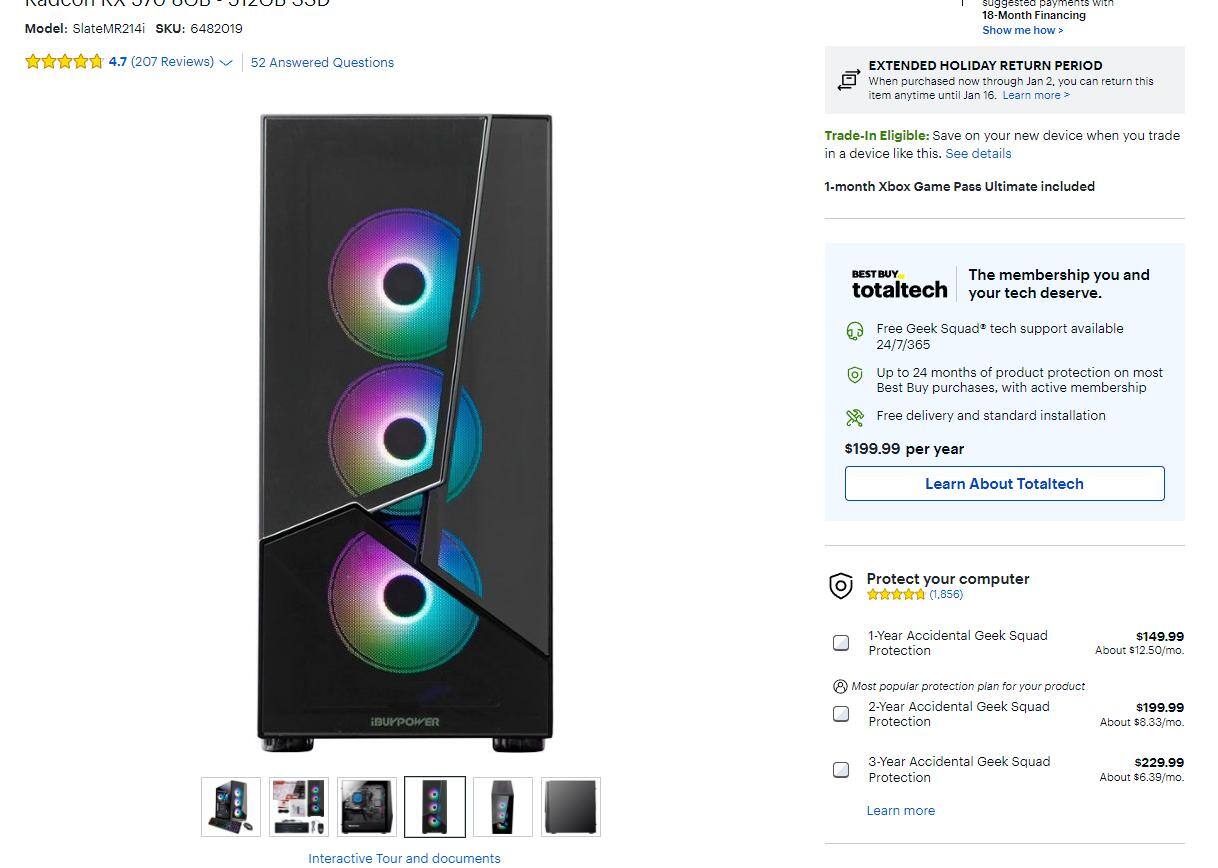
Task: Click the Best Buy Totaltech logo
Action: [x=898, y=283]
